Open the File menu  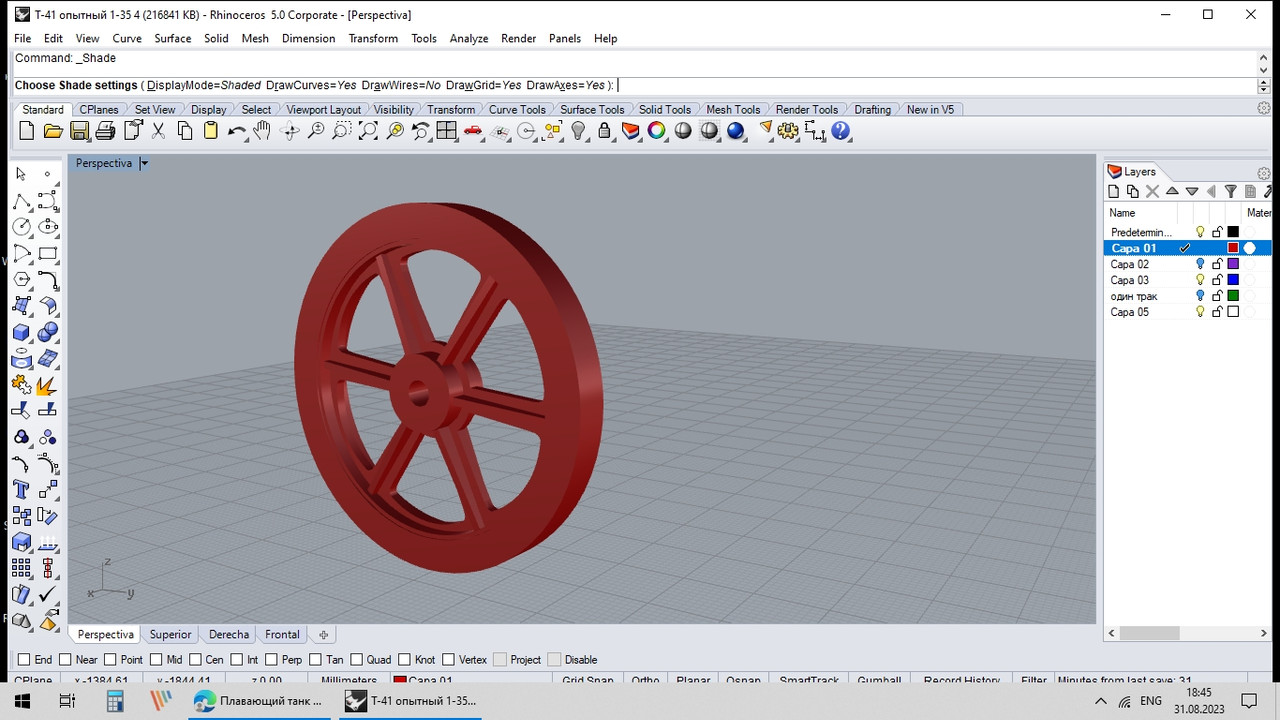coord(22,38)
